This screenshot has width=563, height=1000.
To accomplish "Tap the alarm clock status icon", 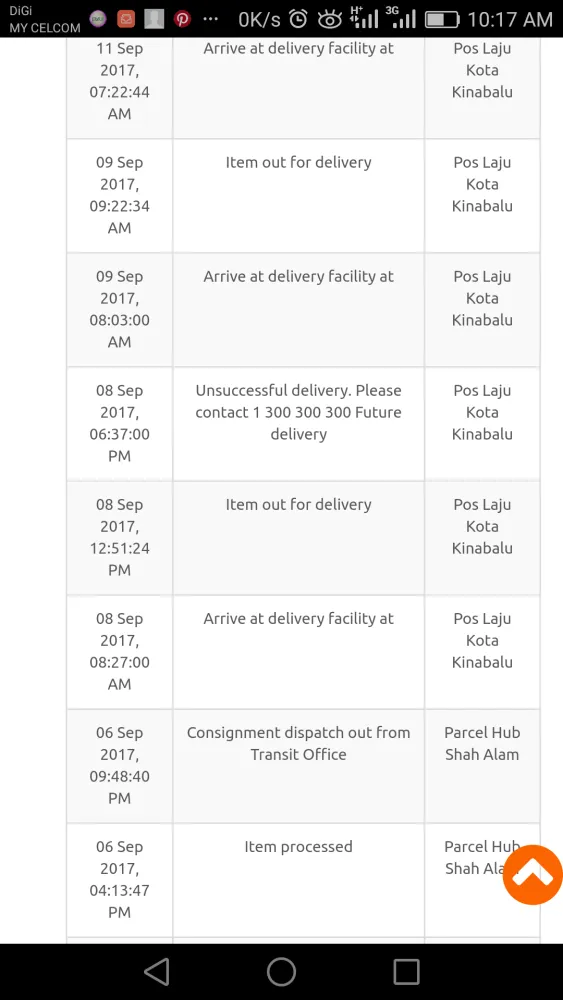I will (x=298, y=19).
